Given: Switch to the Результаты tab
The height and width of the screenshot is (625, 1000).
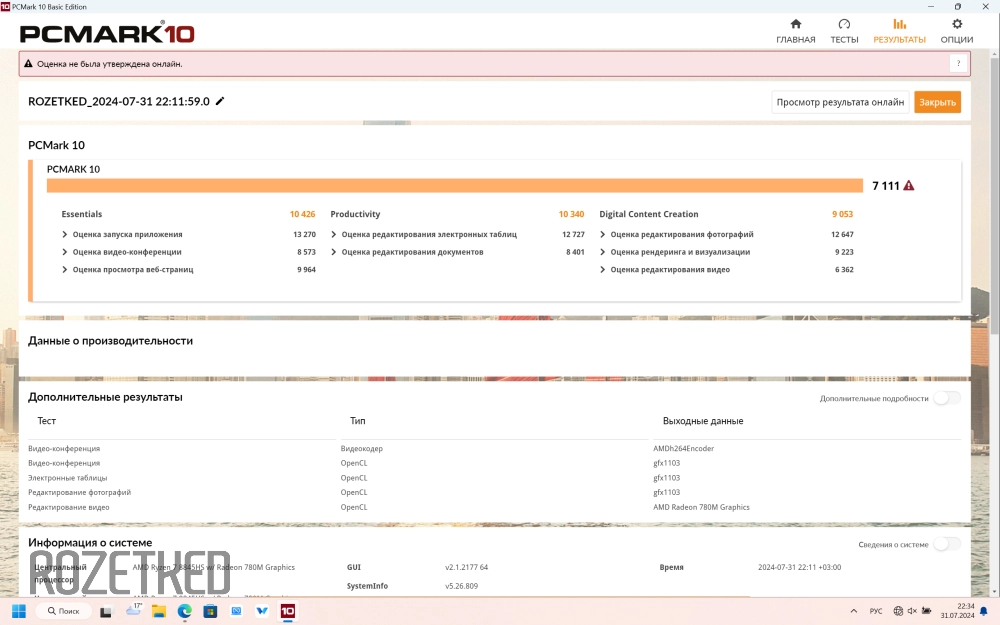Looking at the screenshot, I should pos(899,30).
